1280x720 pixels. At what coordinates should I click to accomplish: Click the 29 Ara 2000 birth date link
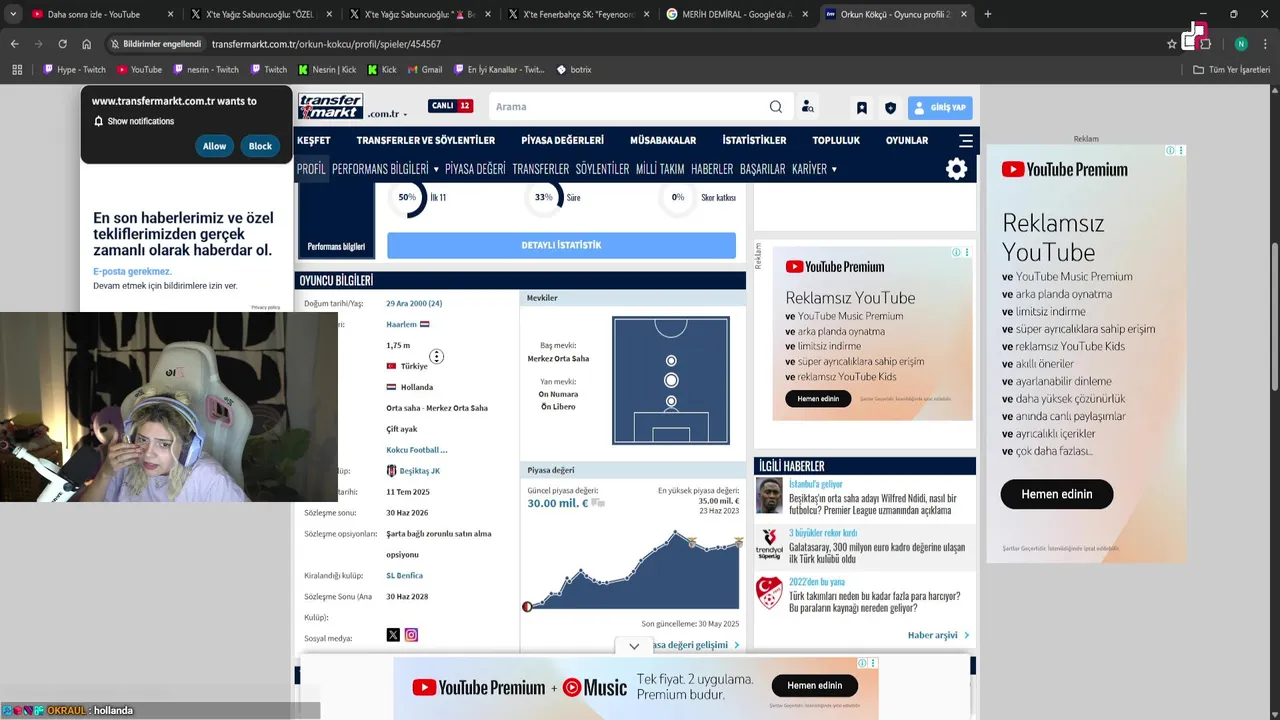coord(414,303)
